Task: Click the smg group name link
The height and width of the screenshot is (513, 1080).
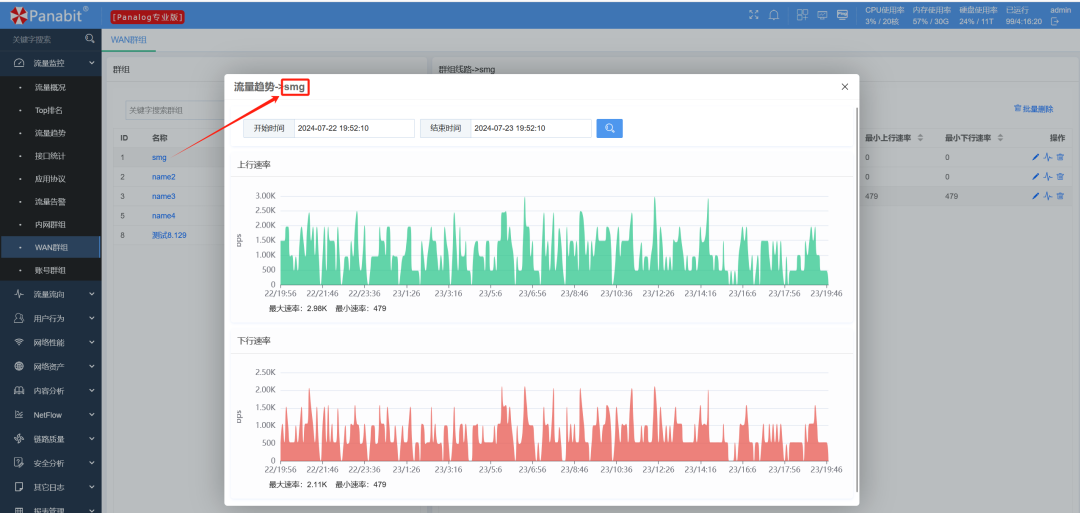Action: (159, 157)
